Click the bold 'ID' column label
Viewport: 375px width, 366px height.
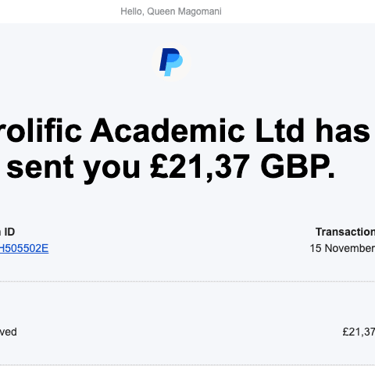tap(9, 232)
